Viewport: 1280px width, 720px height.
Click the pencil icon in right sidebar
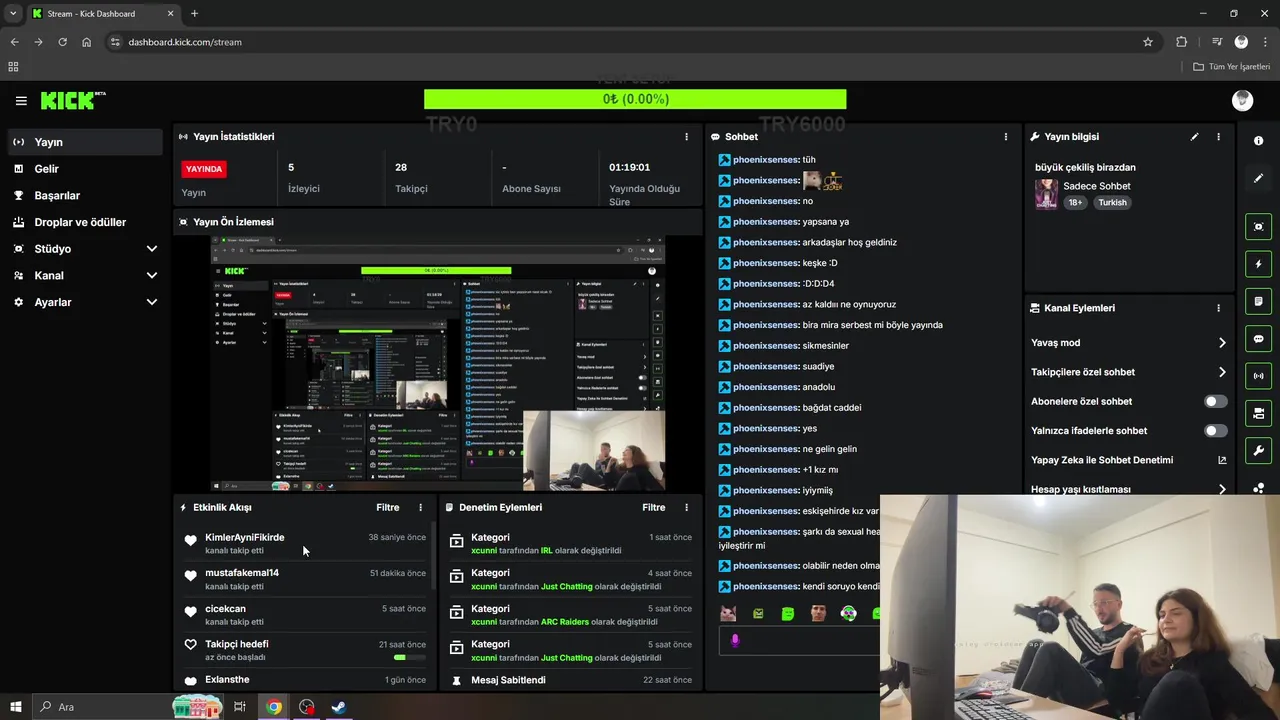click(x=1258, y=178)
